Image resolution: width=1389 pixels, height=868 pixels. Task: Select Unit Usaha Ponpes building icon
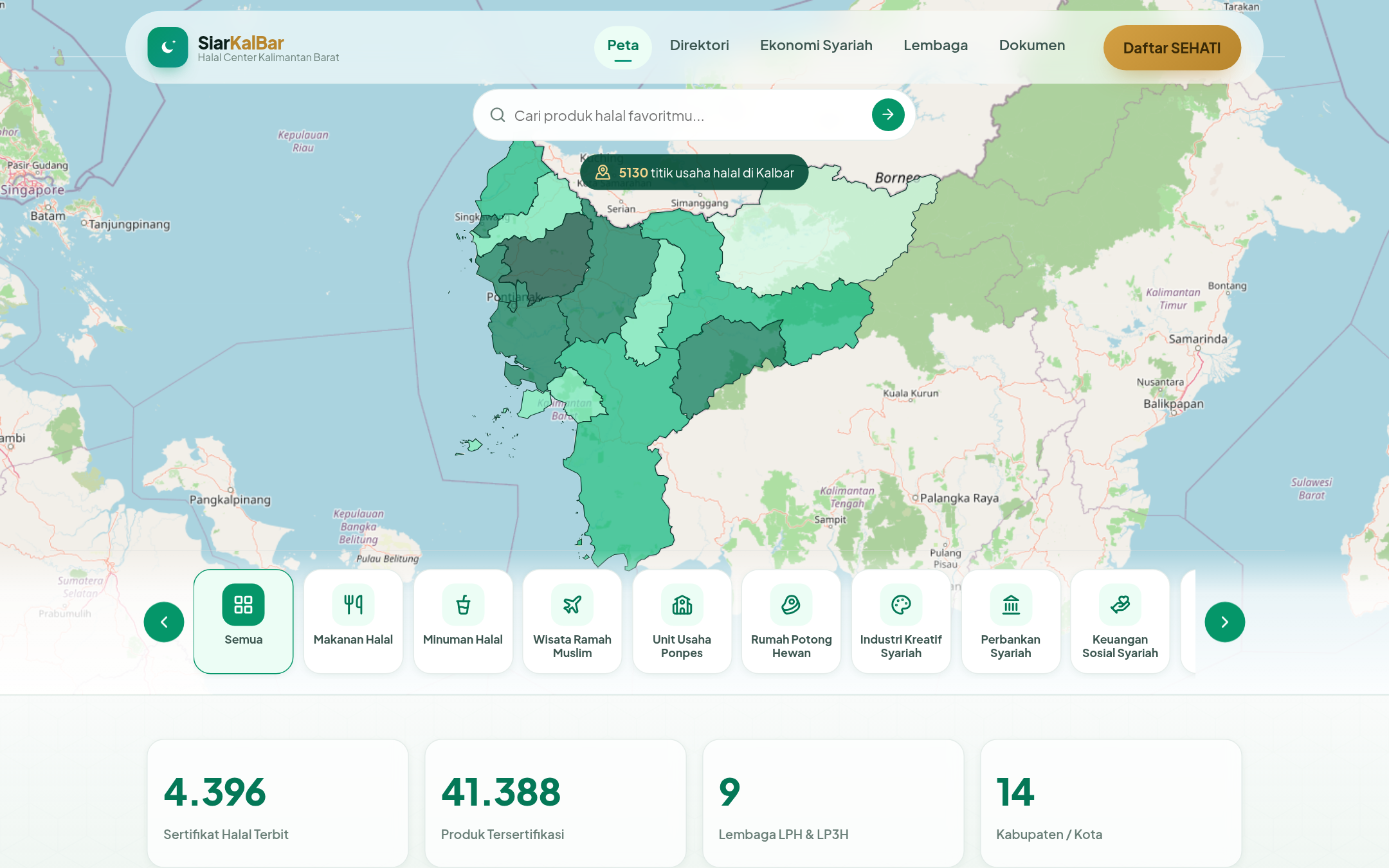point(682,604)
